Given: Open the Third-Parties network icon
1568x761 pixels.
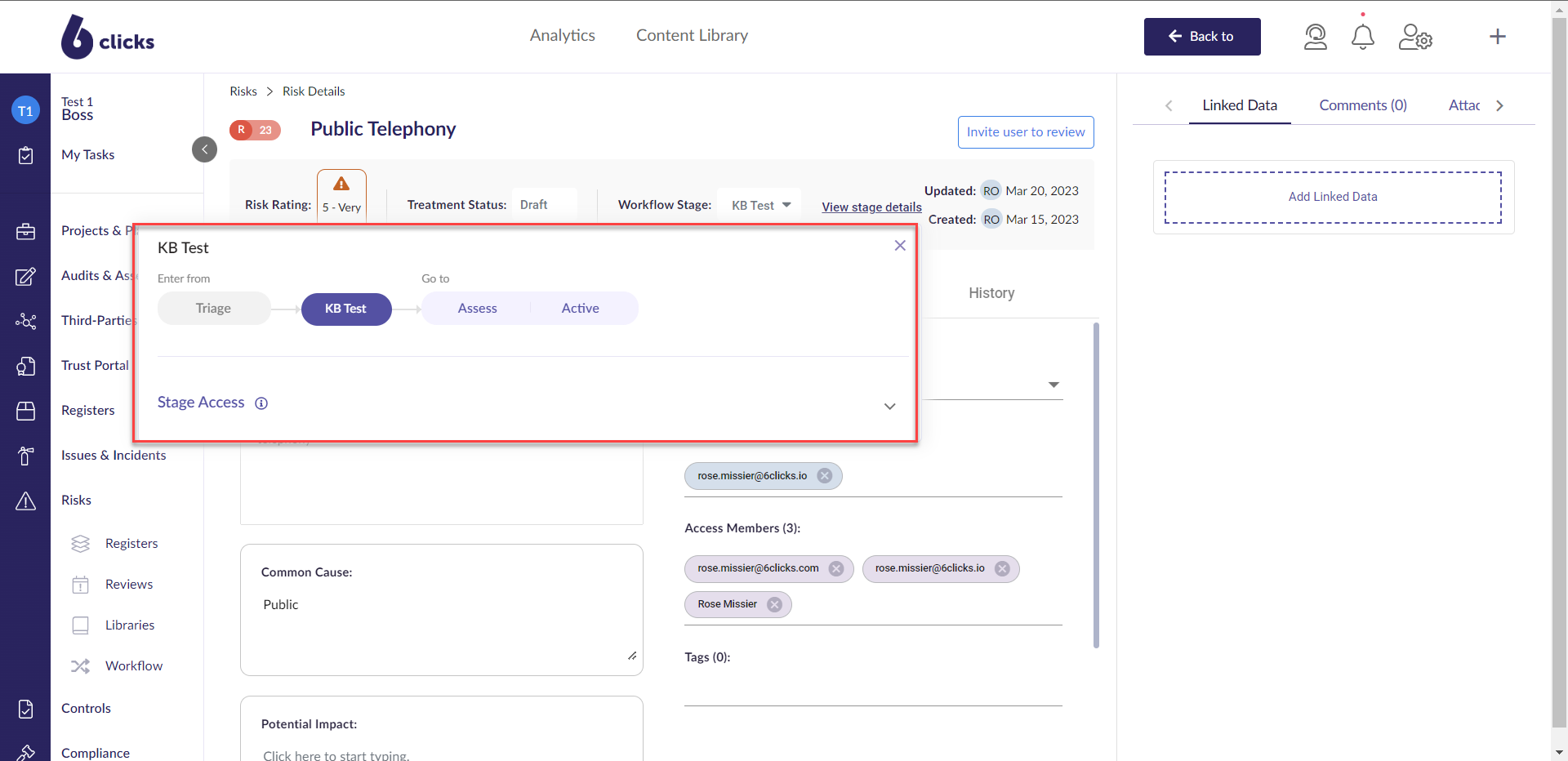Looking at the screenshot, I should pos(26,321).
